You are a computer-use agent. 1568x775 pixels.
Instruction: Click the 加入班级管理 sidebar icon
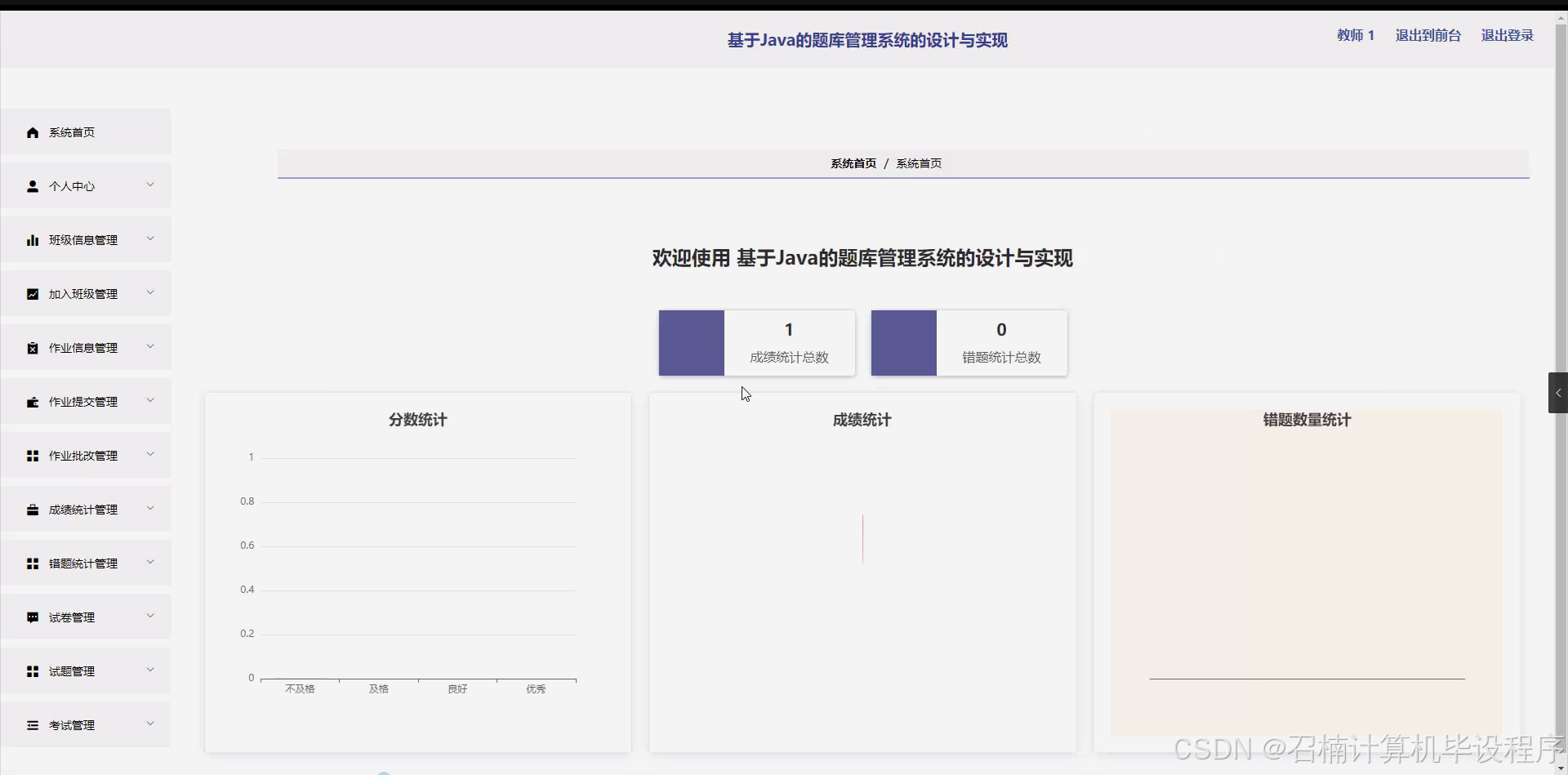click(x=33, y=293)
